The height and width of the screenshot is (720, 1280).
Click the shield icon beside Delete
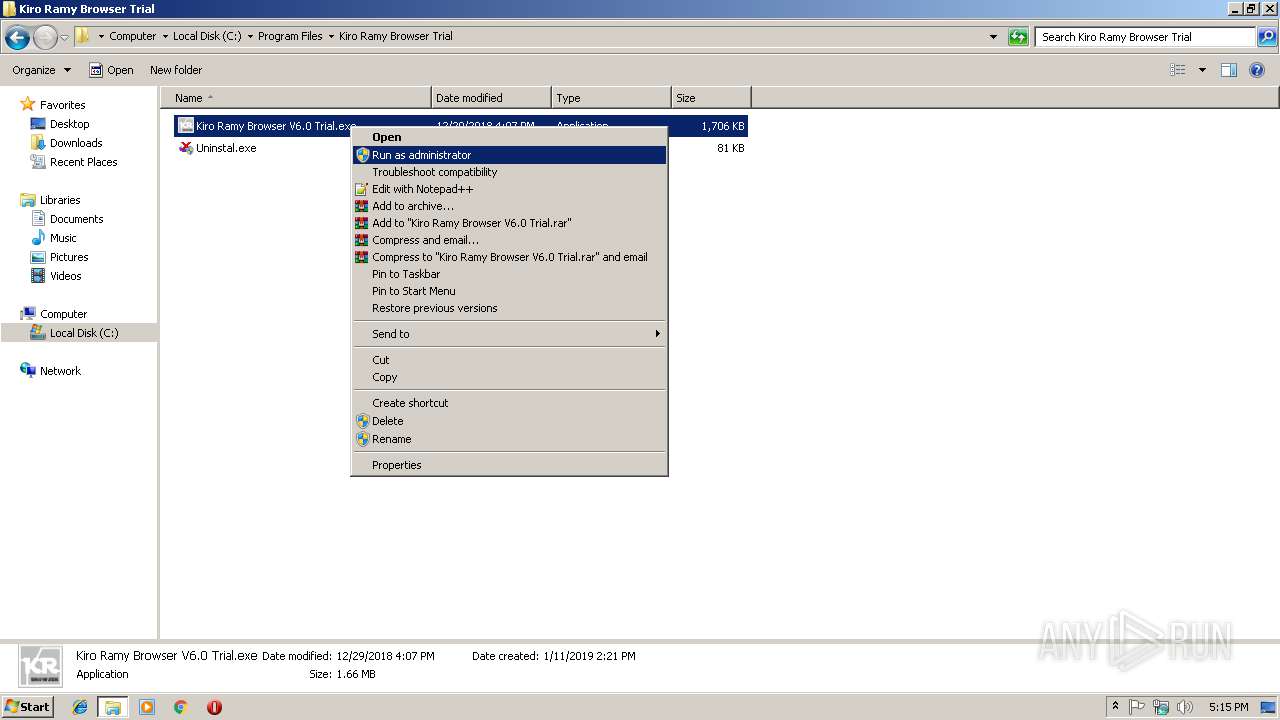point(362,421)
